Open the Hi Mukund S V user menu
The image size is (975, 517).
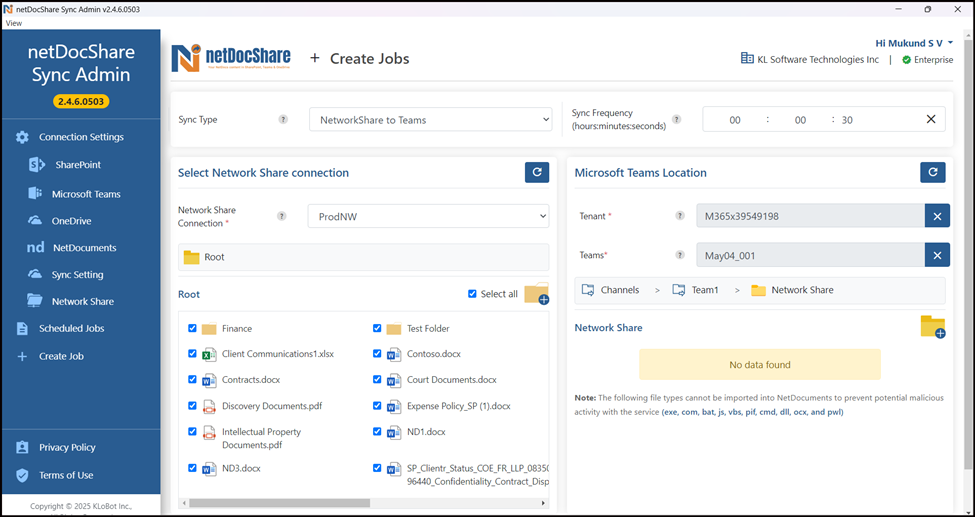click(x=914, y=43)
